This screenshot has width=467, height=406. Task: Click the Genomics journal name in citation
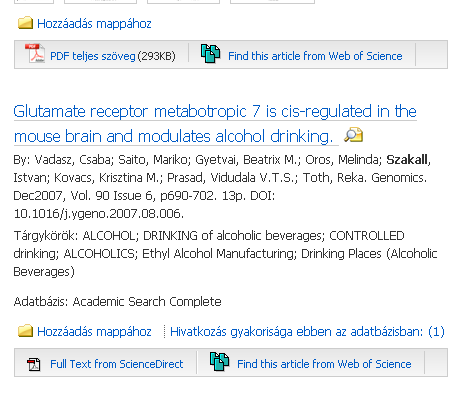[x=399, y=178]
